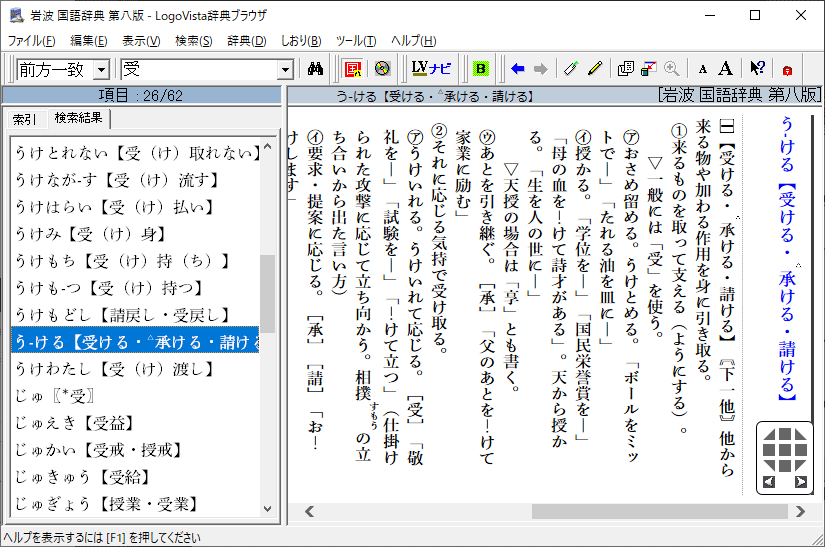The image size is (825, 547).
Task: Click the lower-right triangle of navigation pad
Action: (800, 465)
